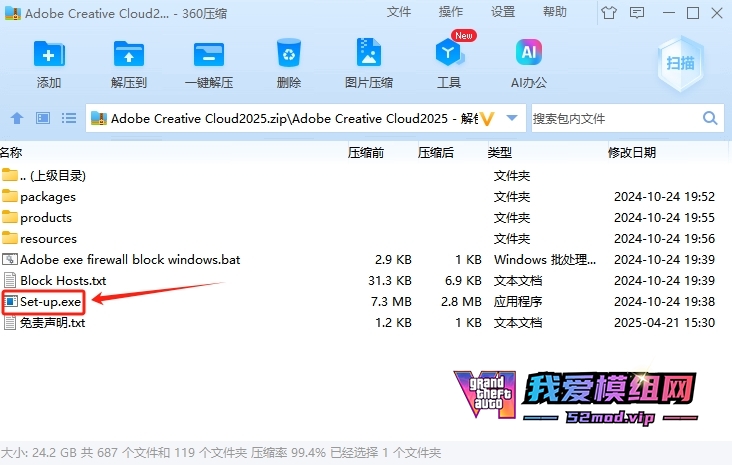Go up one level with the arrow icon
Image resolution: width=732 pixels, height=465 pixels.
17,118
